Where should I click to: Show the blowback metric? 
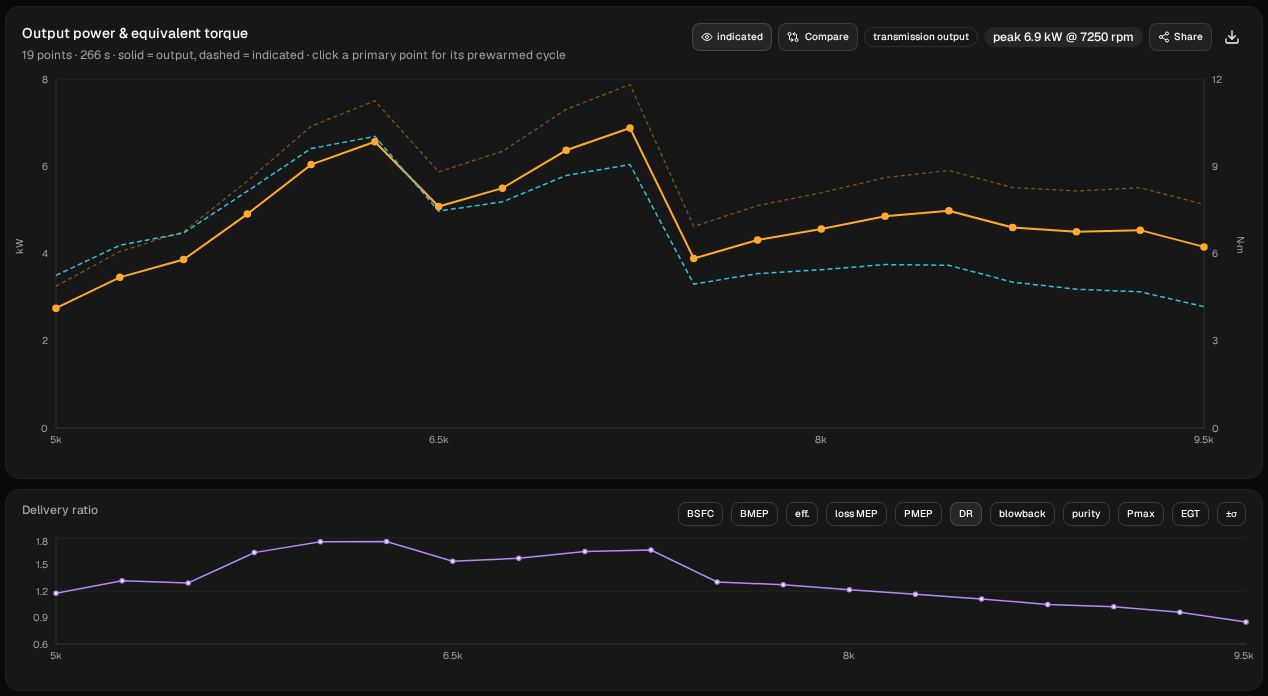pos(1022,514)
